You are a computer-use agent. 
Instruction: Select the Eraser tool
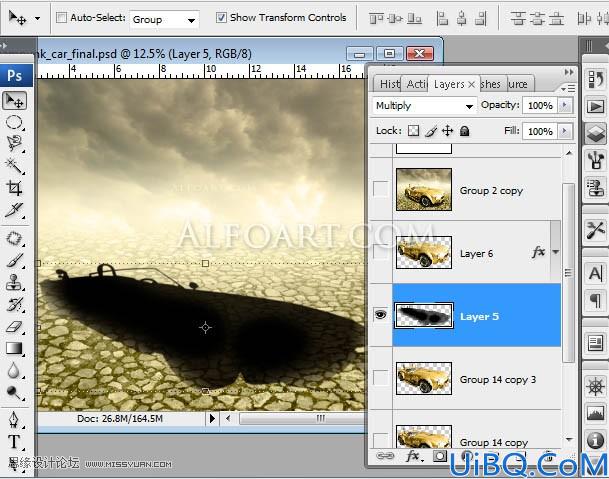coord(14,327)
